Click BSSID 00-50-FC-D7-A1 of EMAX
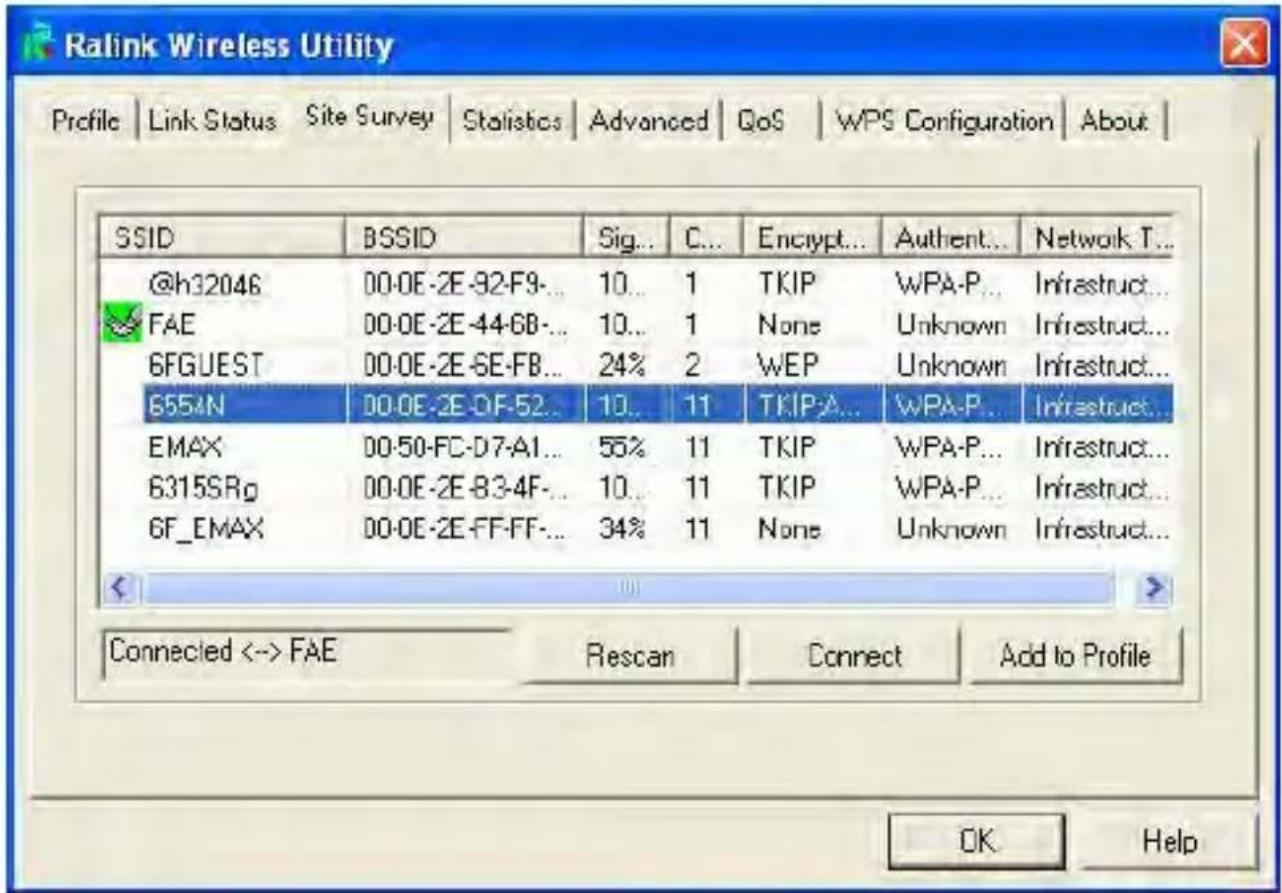This screenshot has width=1282, height=893. [461, 446]
